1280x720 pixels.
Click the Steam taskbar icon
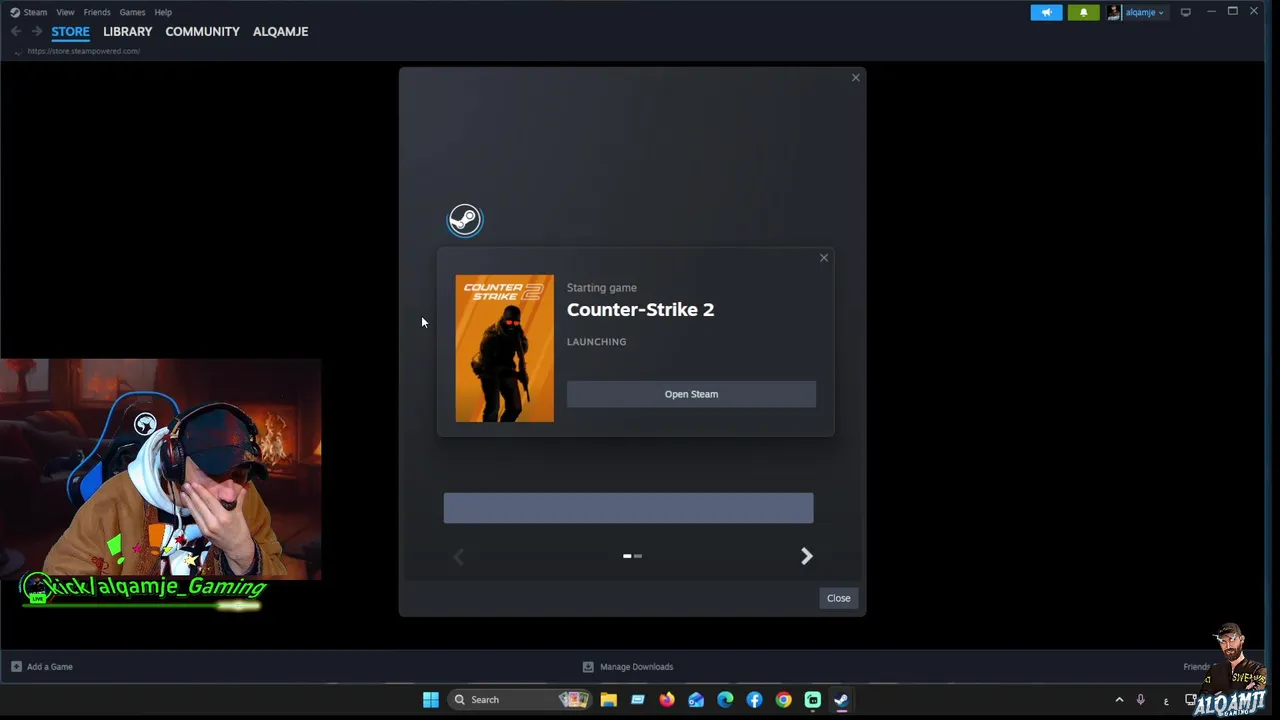(x=842, y=700)
